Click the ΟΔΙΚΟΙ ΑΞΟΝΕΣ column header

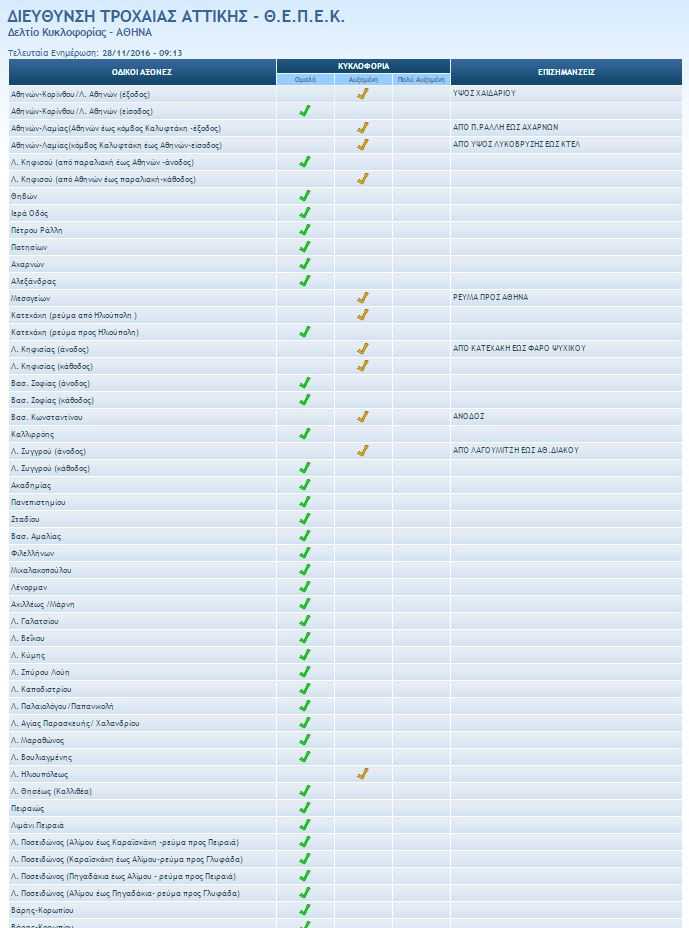[142, 72]
